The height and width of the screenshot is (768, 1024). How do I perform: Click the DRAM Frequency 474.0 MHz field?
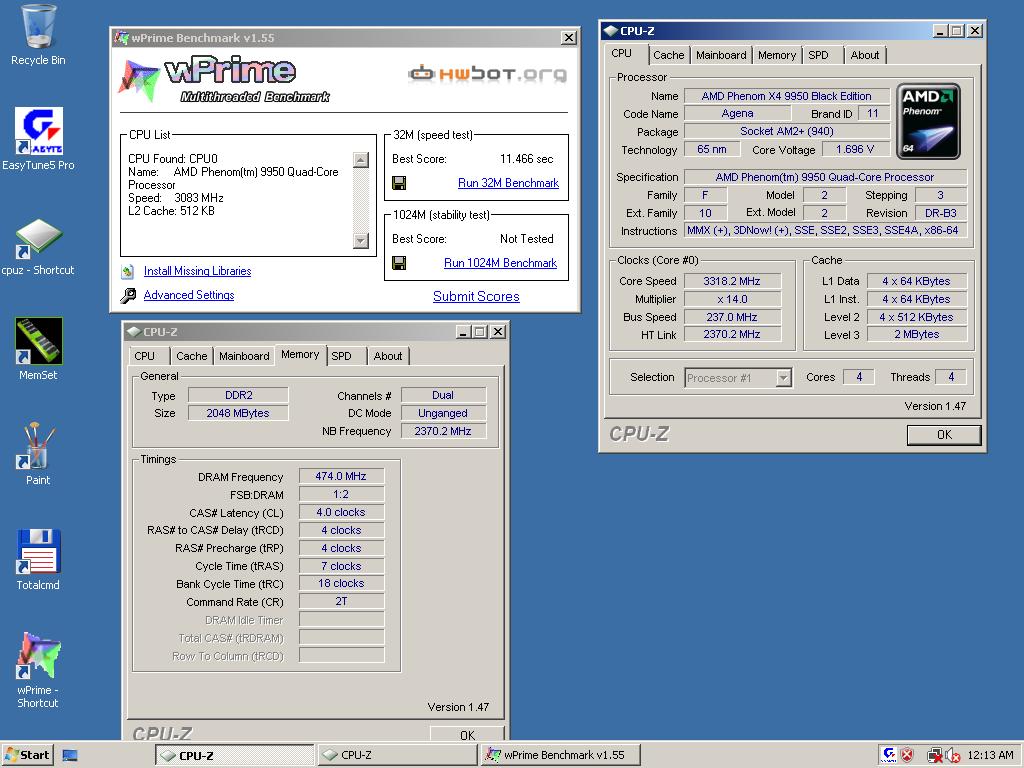pyautogui.click(x=341, y=477)
